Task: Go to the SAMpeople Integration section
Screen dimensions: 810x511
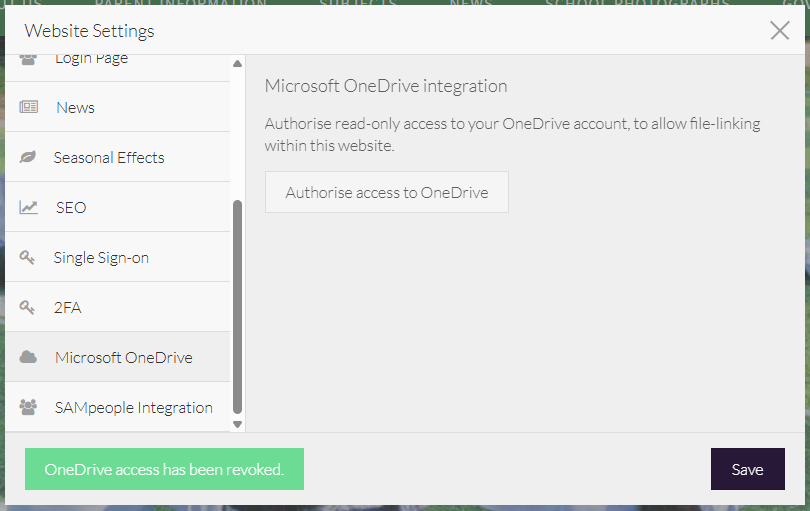Action: 133,407
